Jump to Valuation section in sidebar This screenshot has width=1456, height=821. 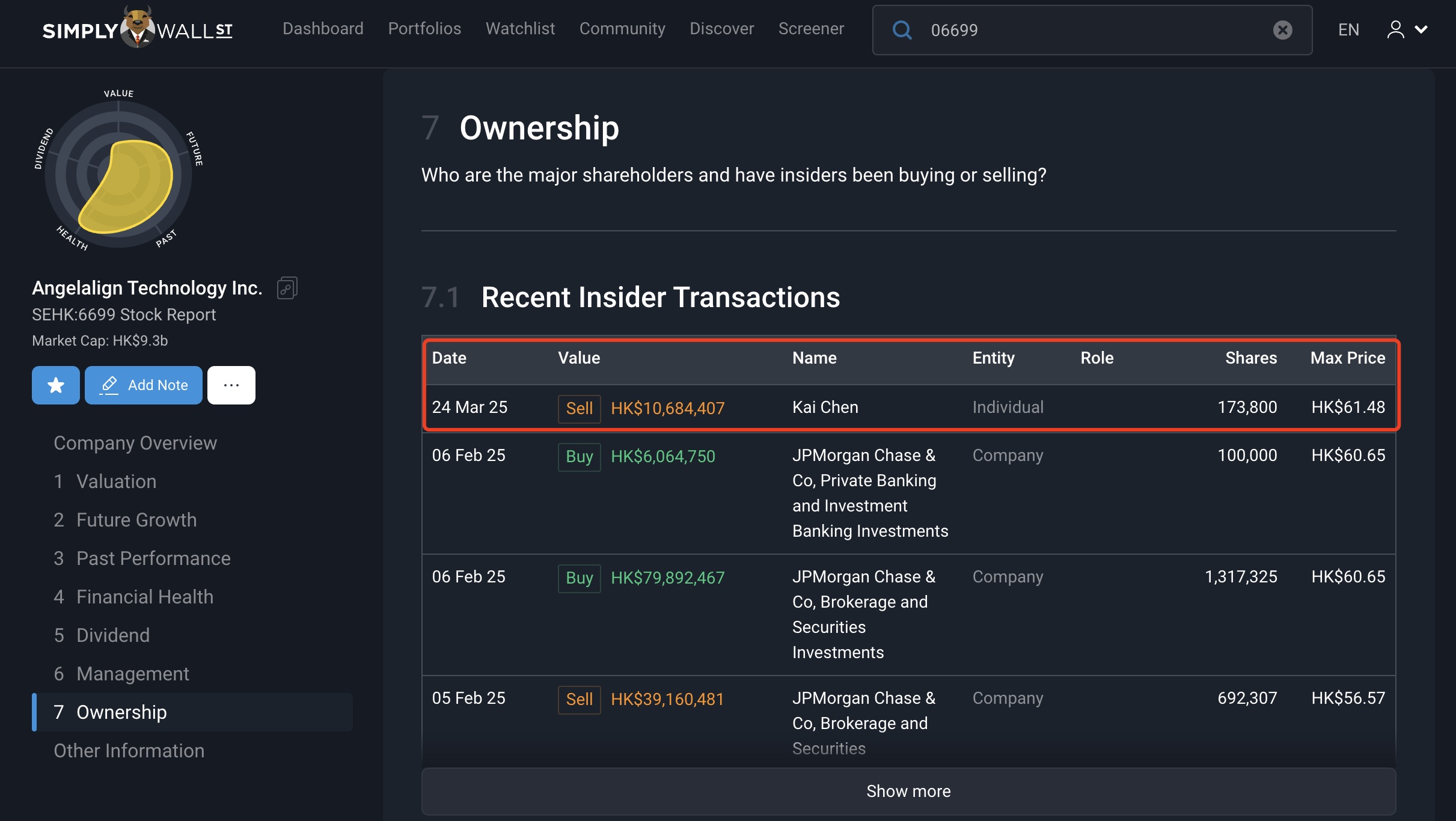116,481
